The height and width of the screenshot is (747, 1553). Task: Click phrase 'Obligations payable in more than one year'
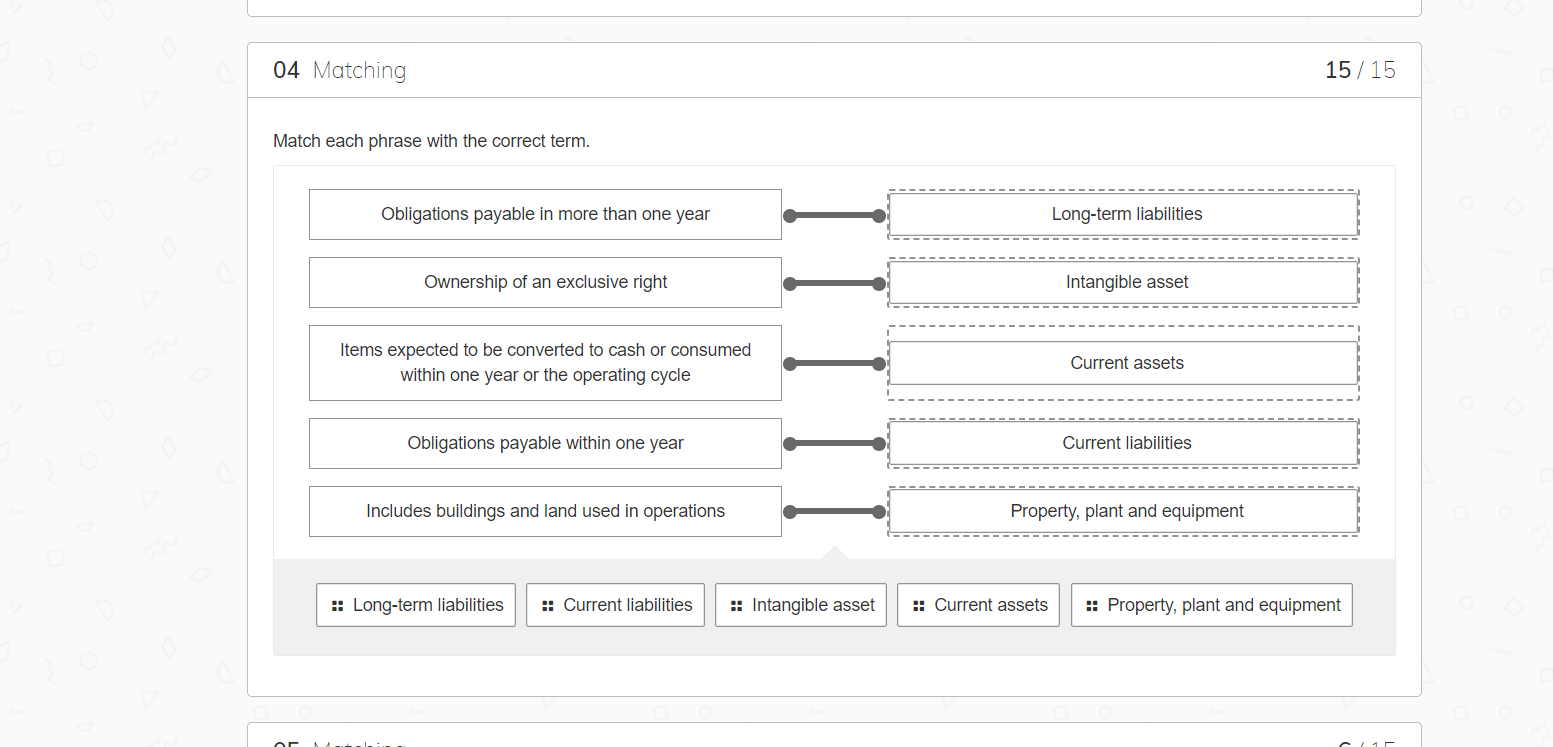tap(545, 214)
